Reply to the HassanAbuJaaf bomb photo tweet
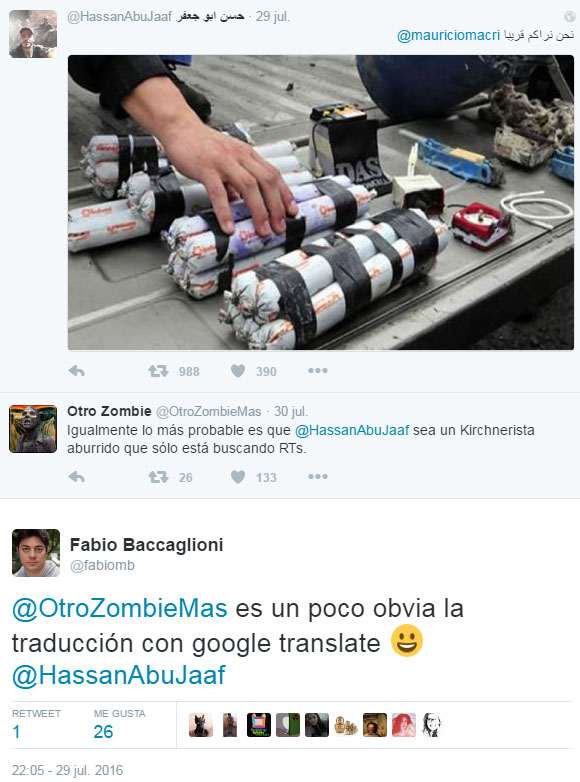The image size is (580, 782). tap(76, 371)
